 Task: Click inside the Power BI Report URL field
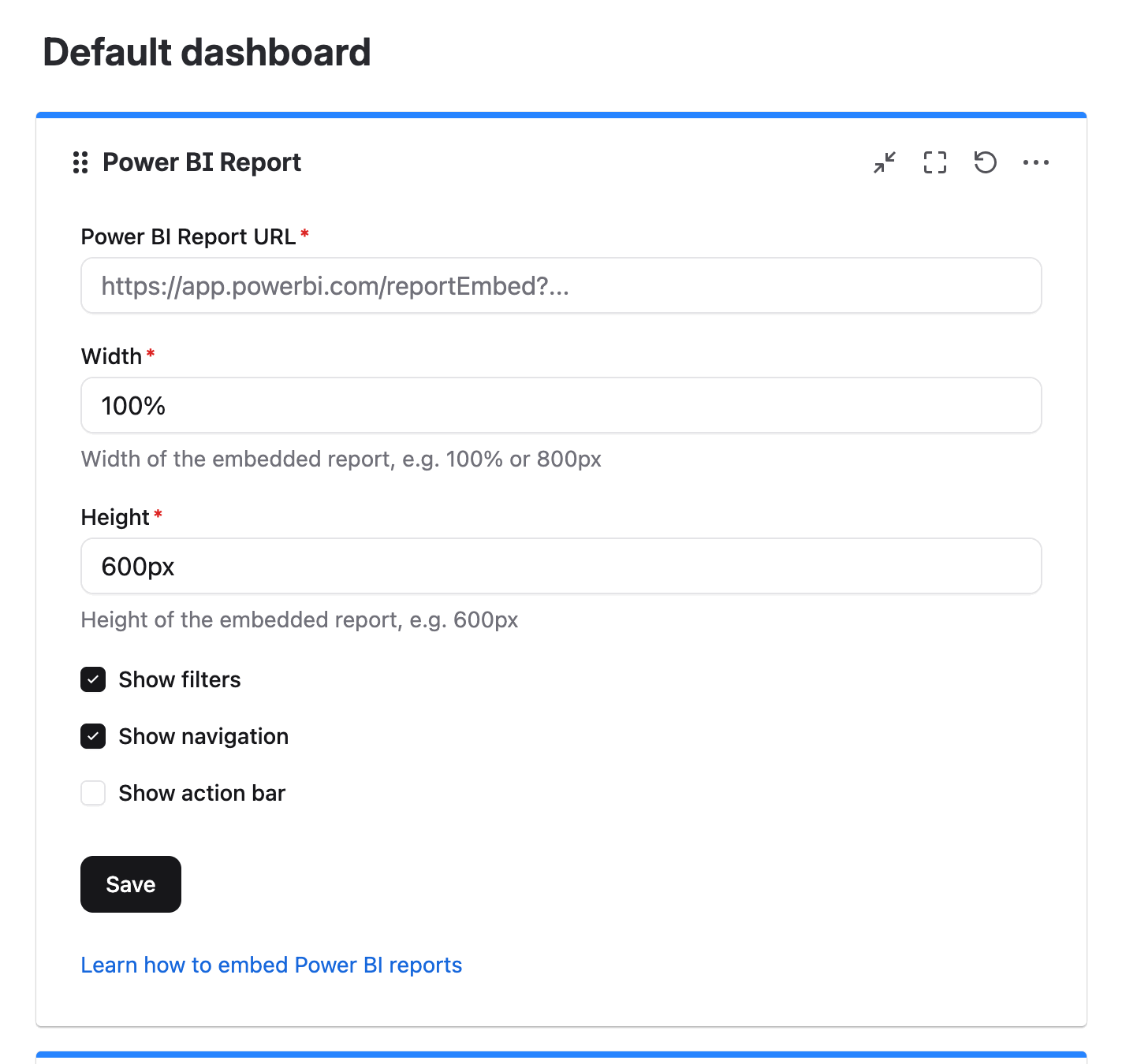[561, 285]
